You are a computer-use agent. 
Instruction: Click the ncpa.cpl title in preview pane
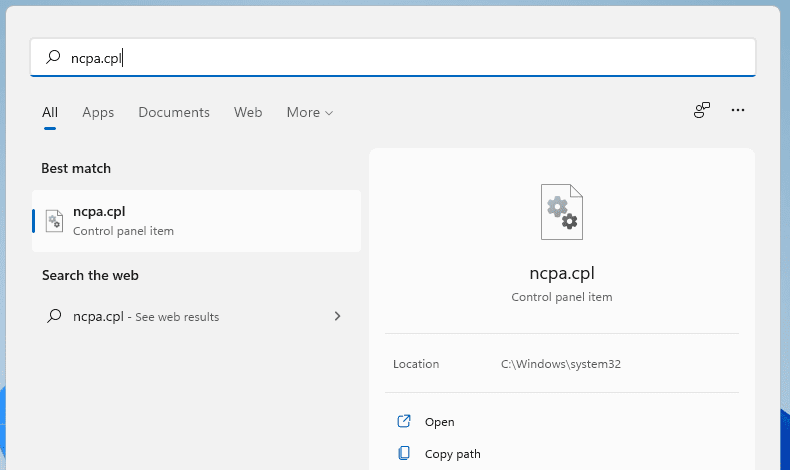562,273
